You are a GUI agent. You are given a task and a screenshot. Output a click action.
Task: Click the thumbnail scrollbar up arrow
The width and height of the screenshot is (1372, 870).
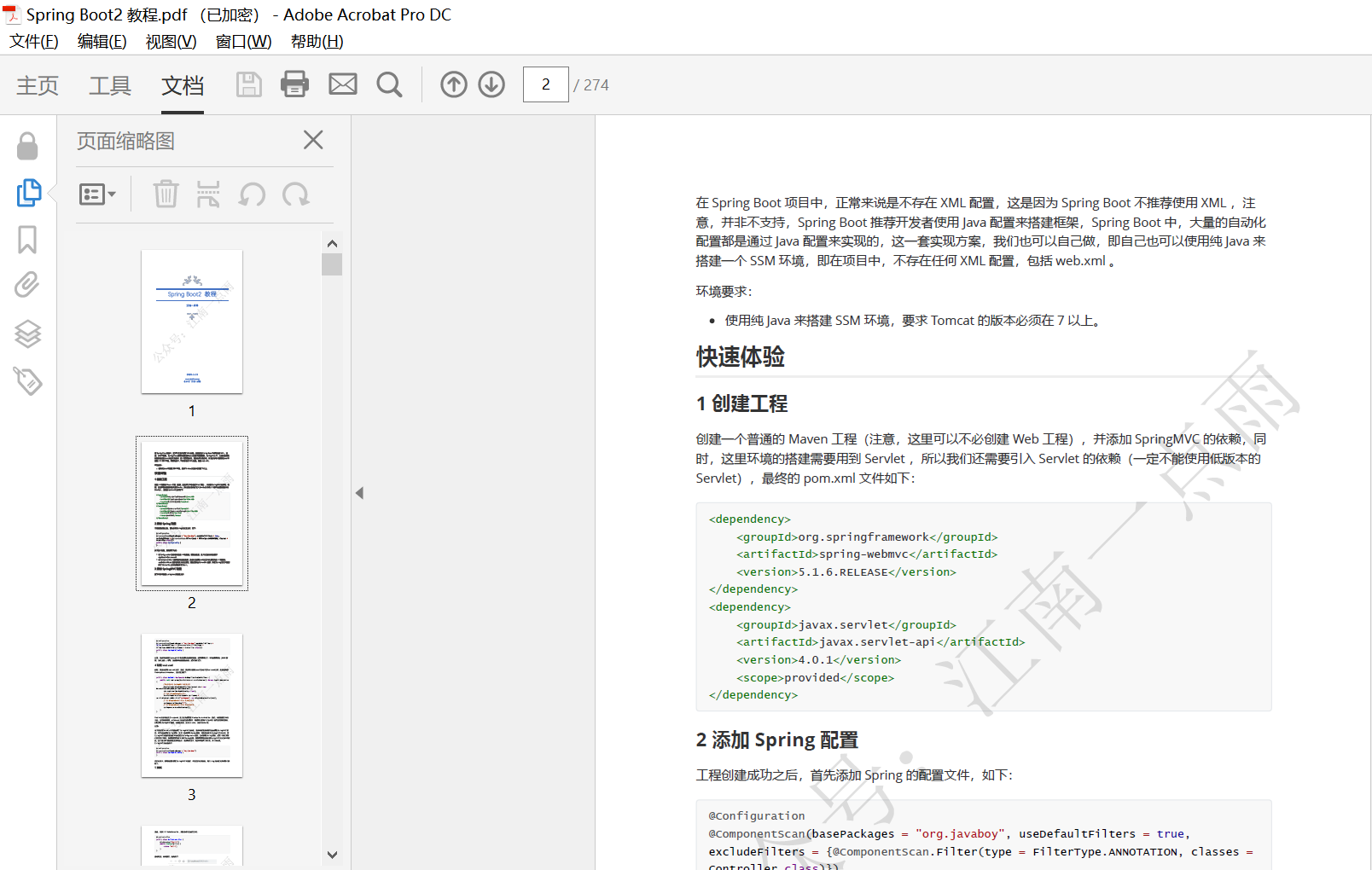pos(332,243)
